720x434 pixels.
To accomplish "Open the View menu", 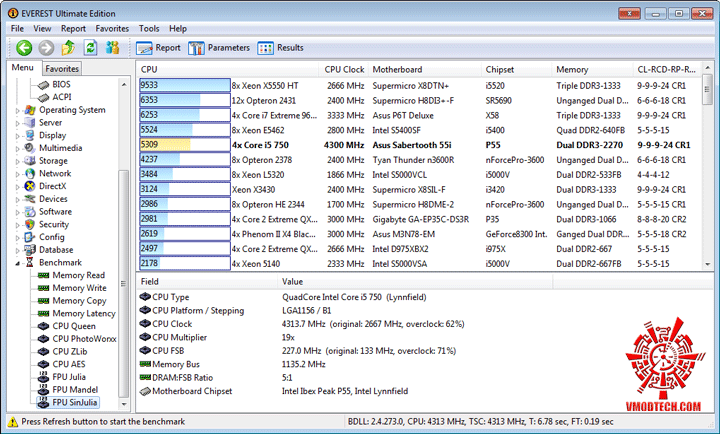I will pos(42,28).
